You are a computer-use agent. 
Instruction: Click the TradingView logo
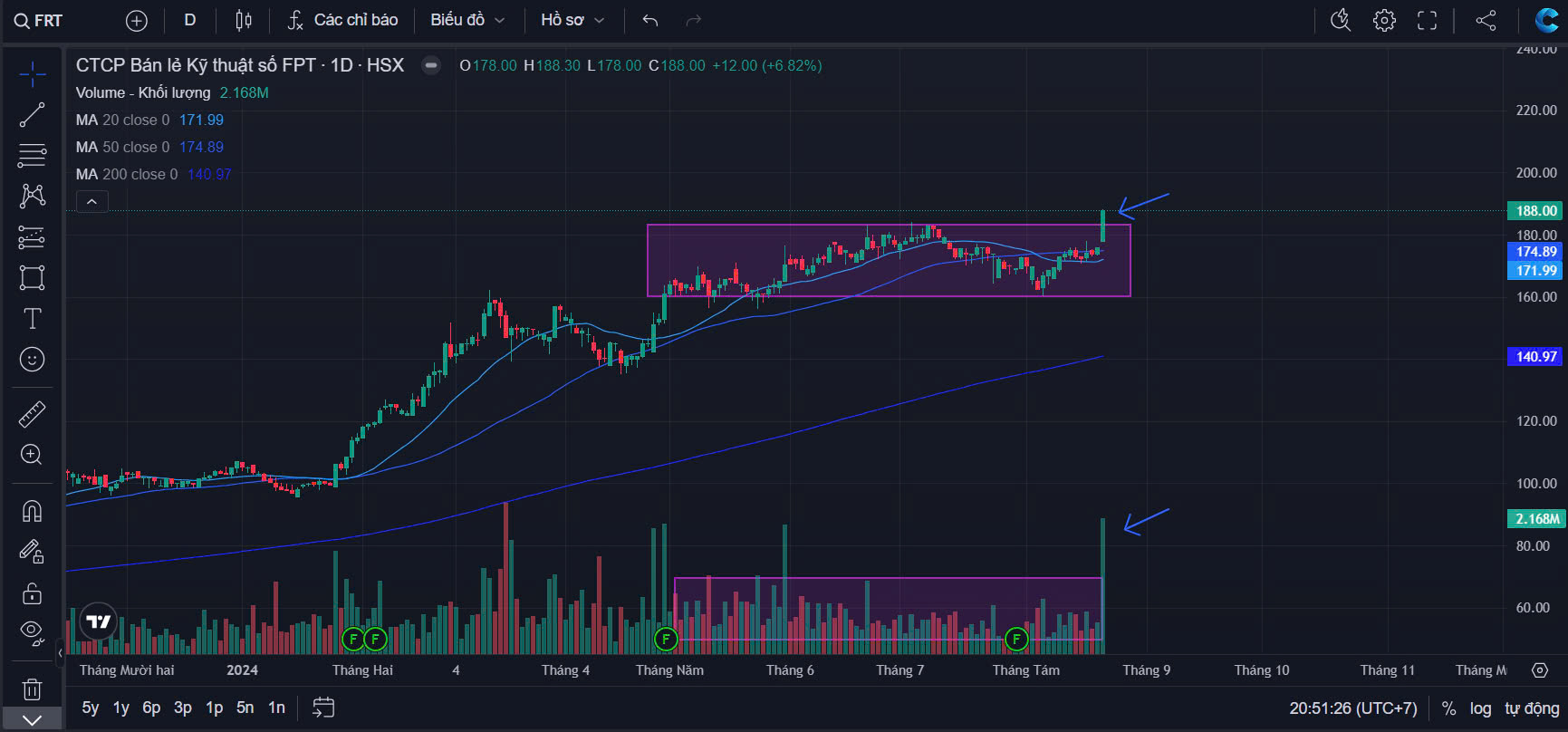99,621
